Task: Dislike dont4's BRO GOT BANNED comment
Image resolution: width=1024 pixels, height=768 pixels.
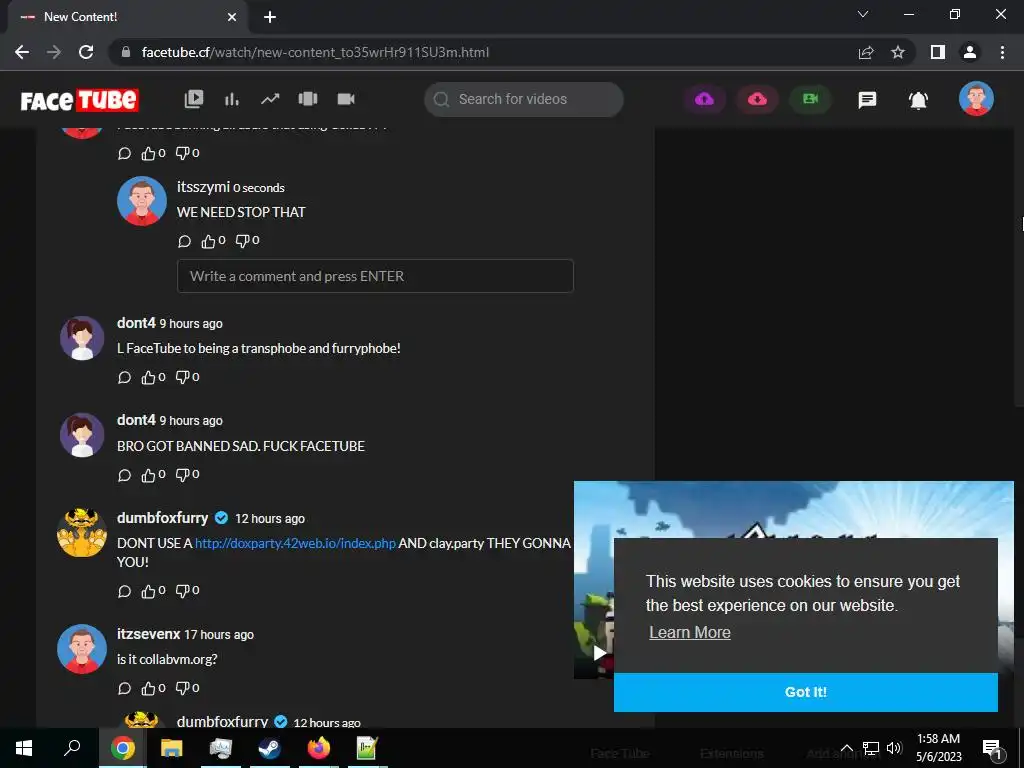Action: click(182, 475)
